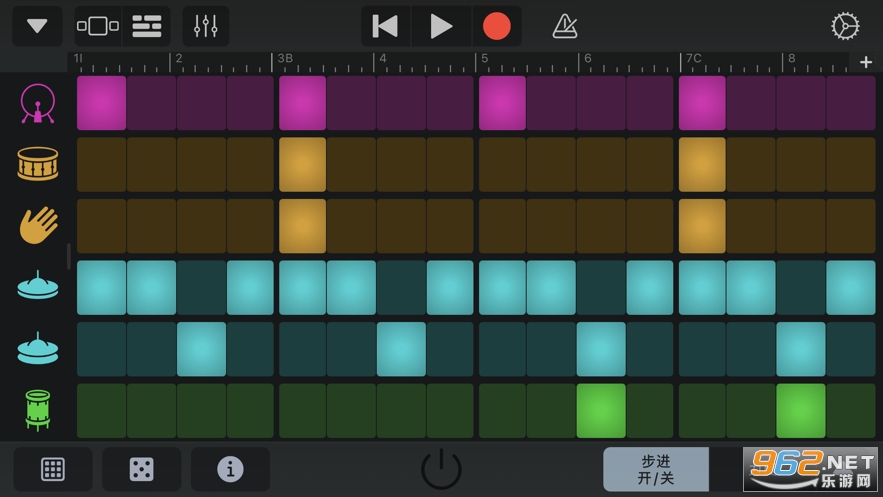The width and height of the screenshot is (883, 497).
Task: Switch to tracks view button
Action: pyautogui.click(x=147, y=26)
